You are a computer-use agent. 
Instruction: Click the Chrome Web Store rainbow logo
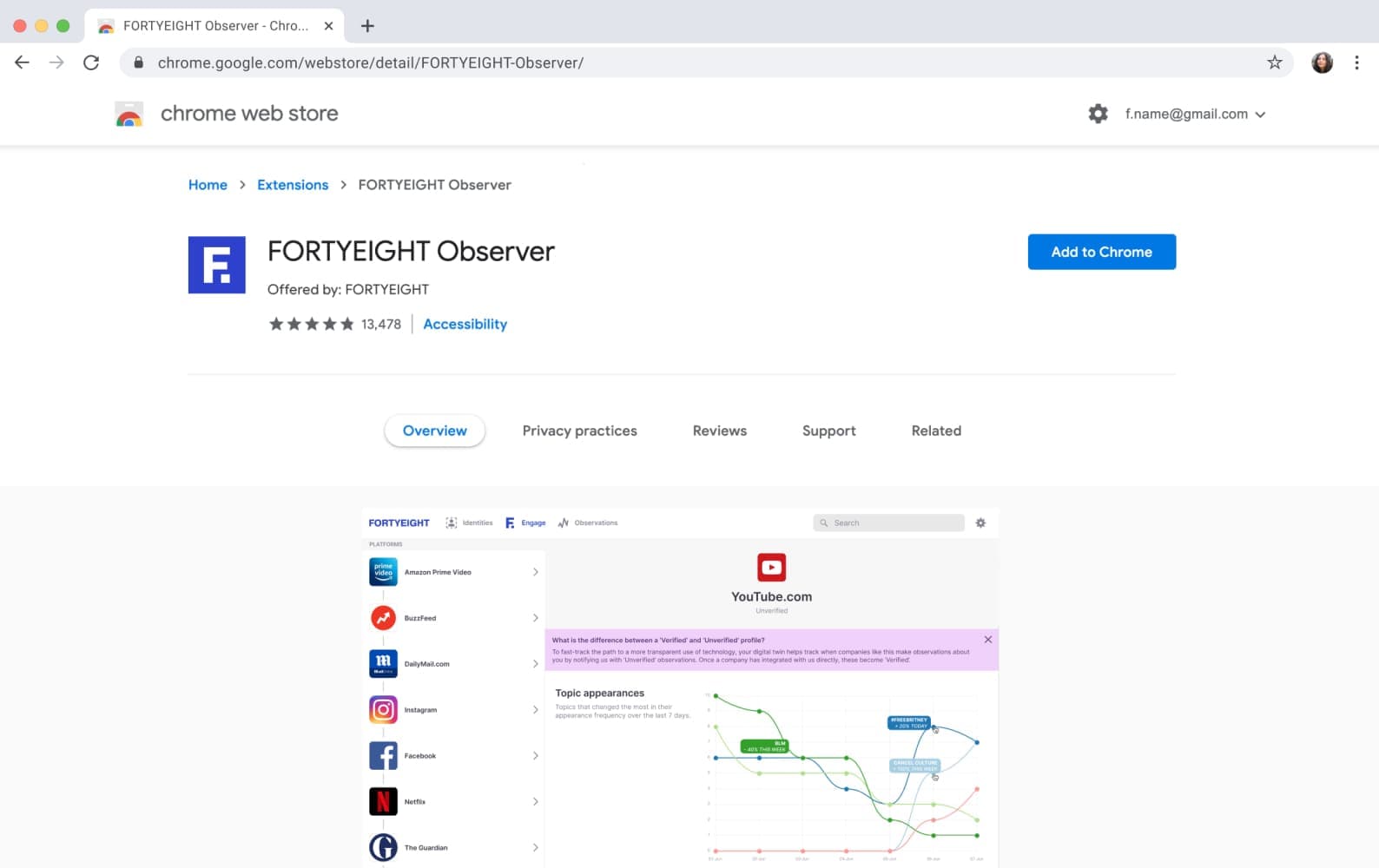click(129, 114)
